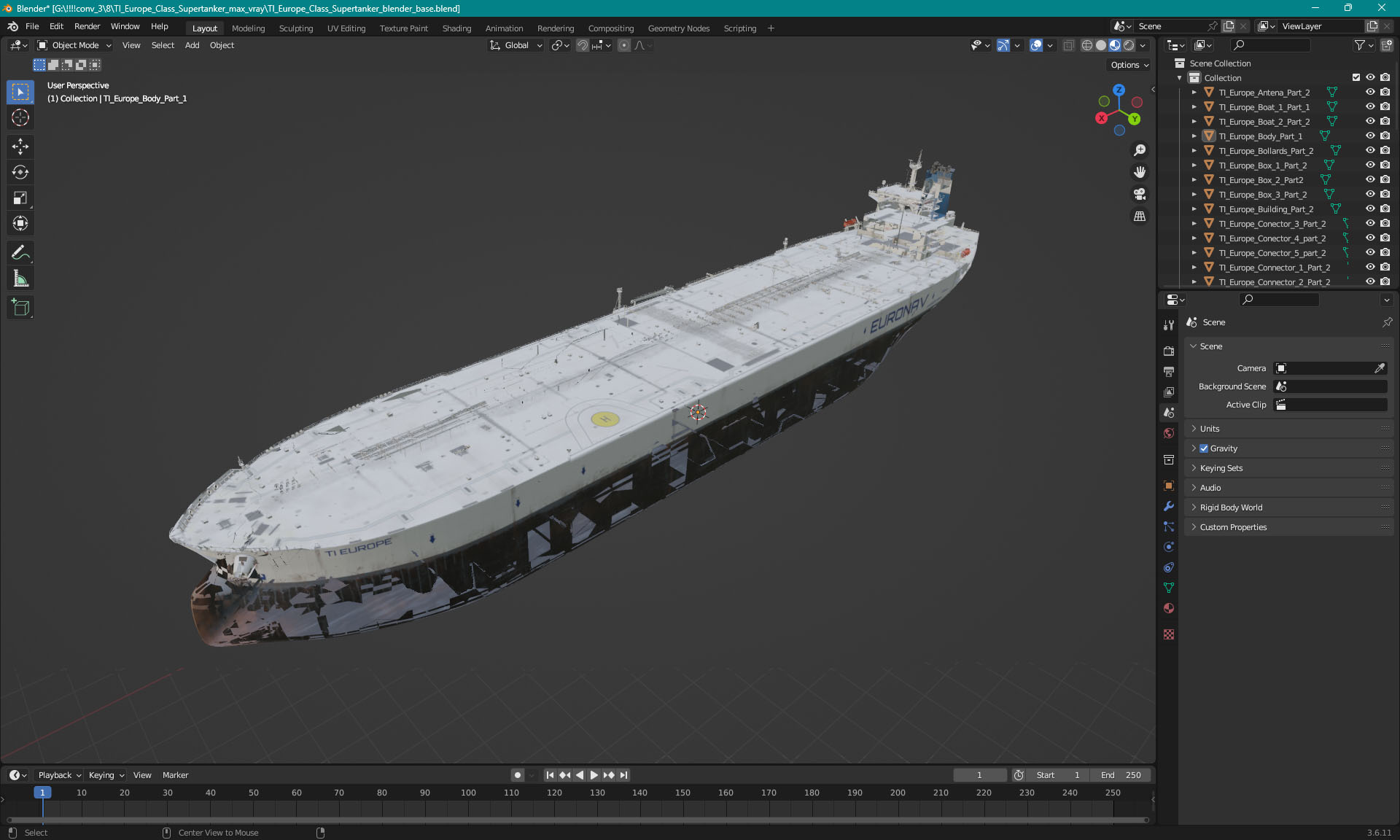Open Global transform orientation dropdown

click(x=516, y=45)
